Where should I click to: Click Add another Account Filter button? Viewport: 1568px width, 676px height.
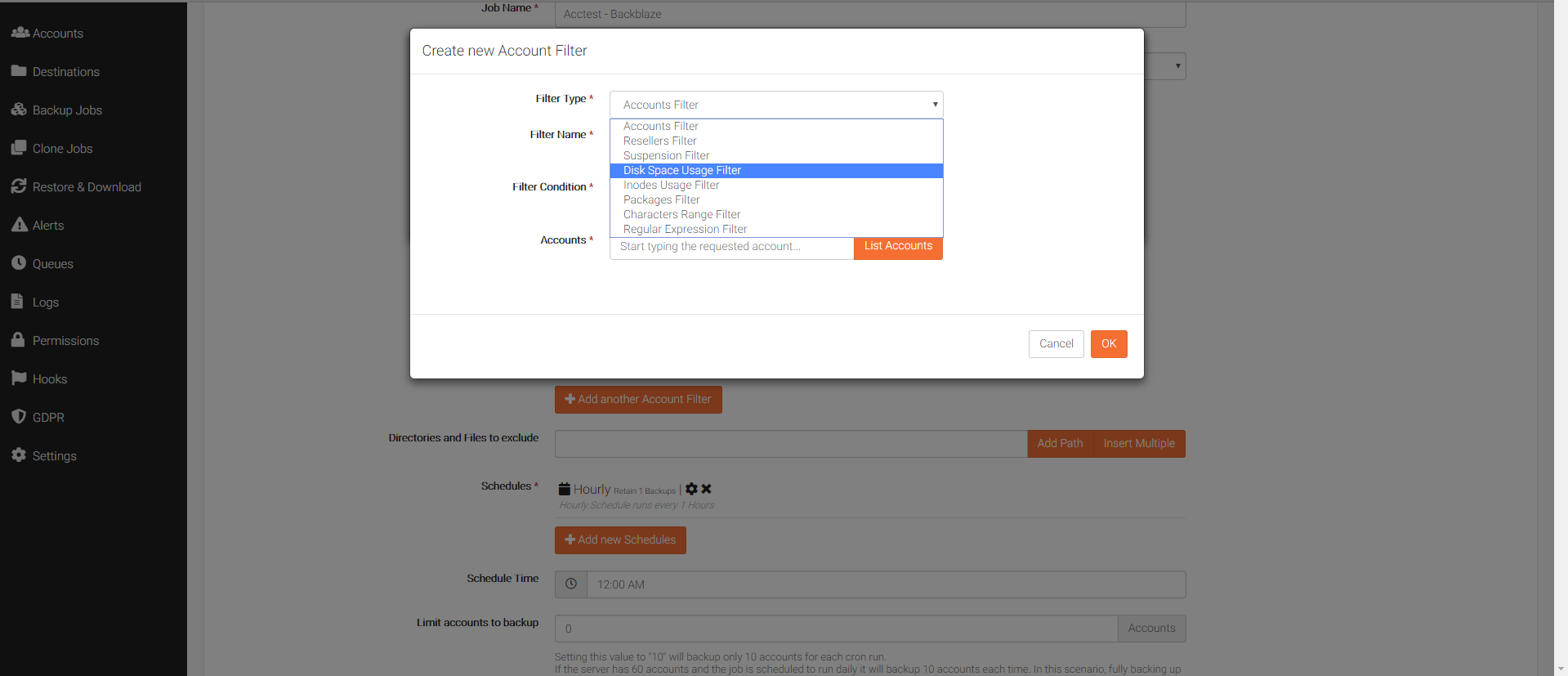click(x=638, y=400)
